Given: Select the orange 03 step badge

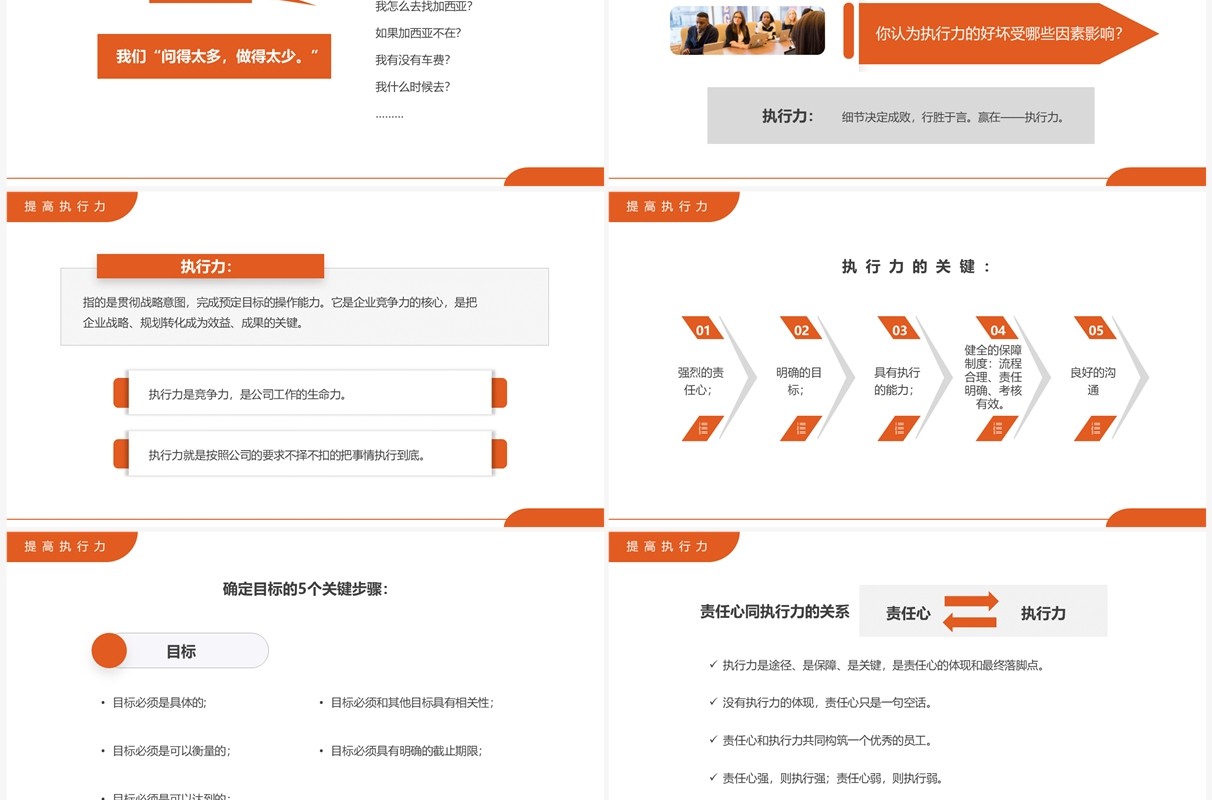Looking at the screenshot, I should (899, 329).
